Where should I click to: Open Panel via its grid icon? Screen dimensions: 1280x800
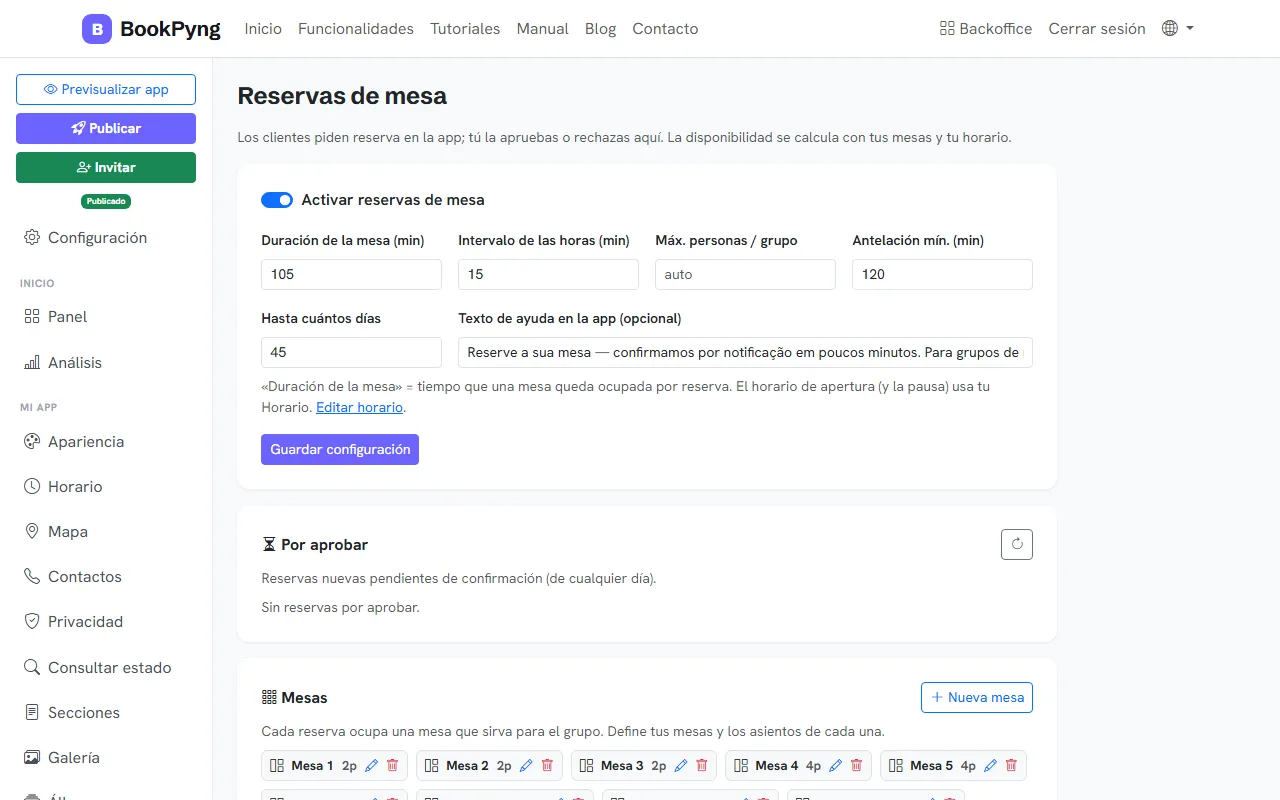click(x=32, y=316)
